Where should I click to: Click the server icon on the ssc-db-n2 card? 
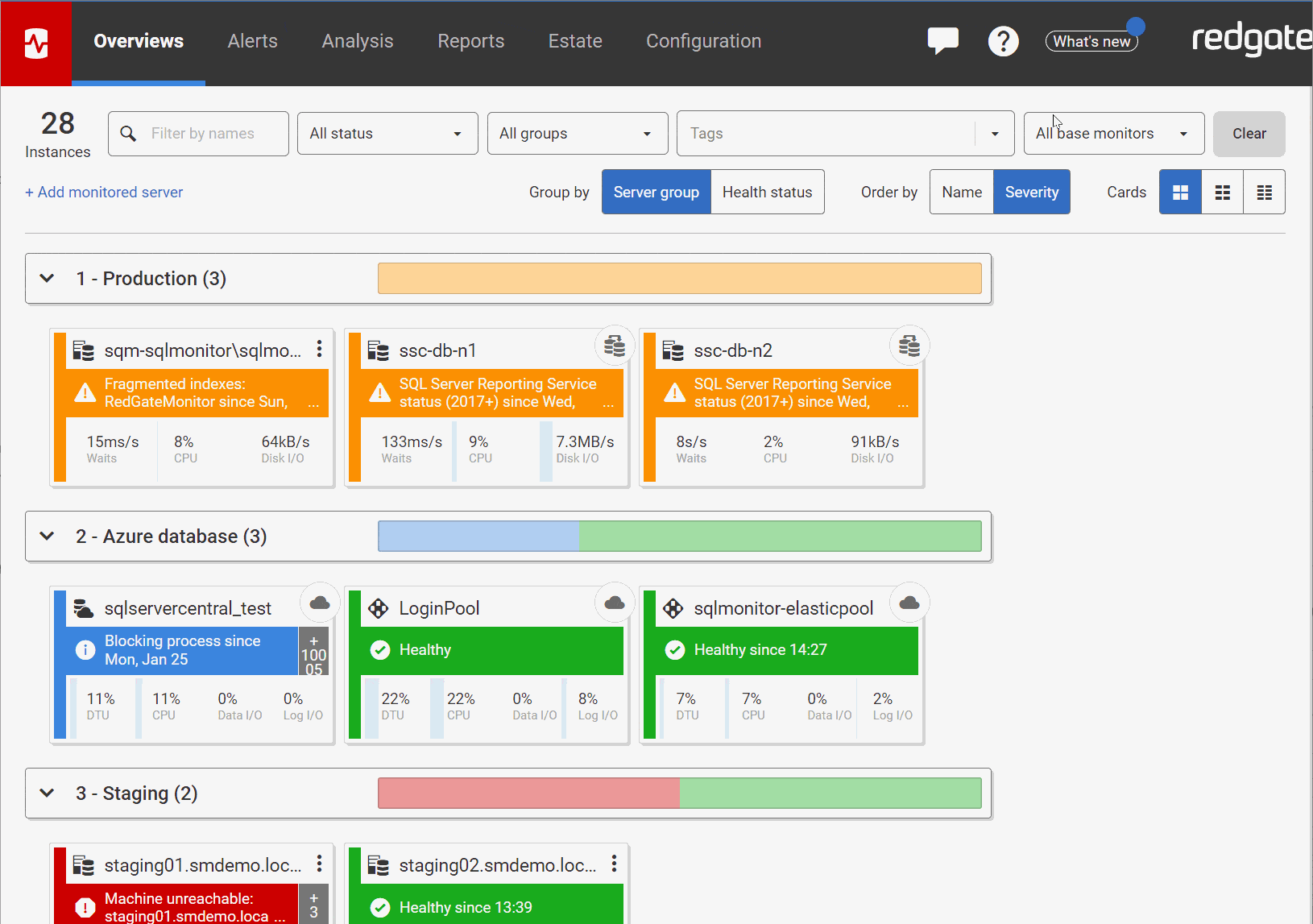tap(673, 350)
